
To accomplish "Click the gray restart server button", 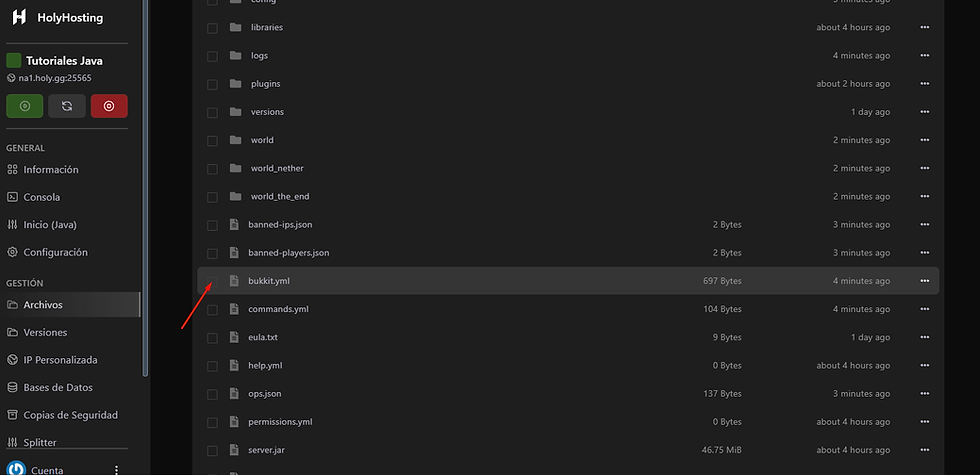I will 67,105.
